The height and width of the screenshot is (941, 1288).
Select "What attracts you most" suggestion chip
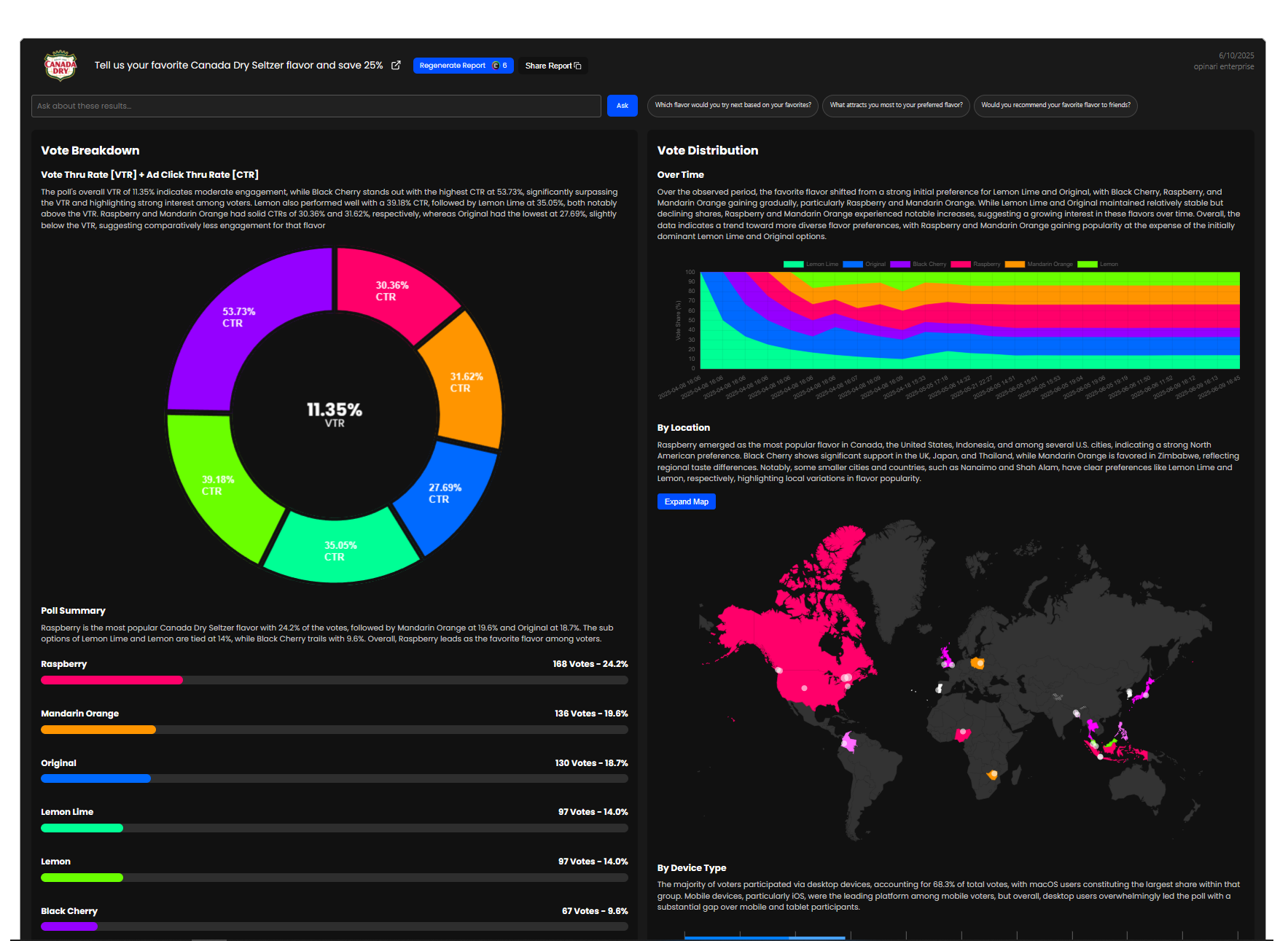point(896,106)
